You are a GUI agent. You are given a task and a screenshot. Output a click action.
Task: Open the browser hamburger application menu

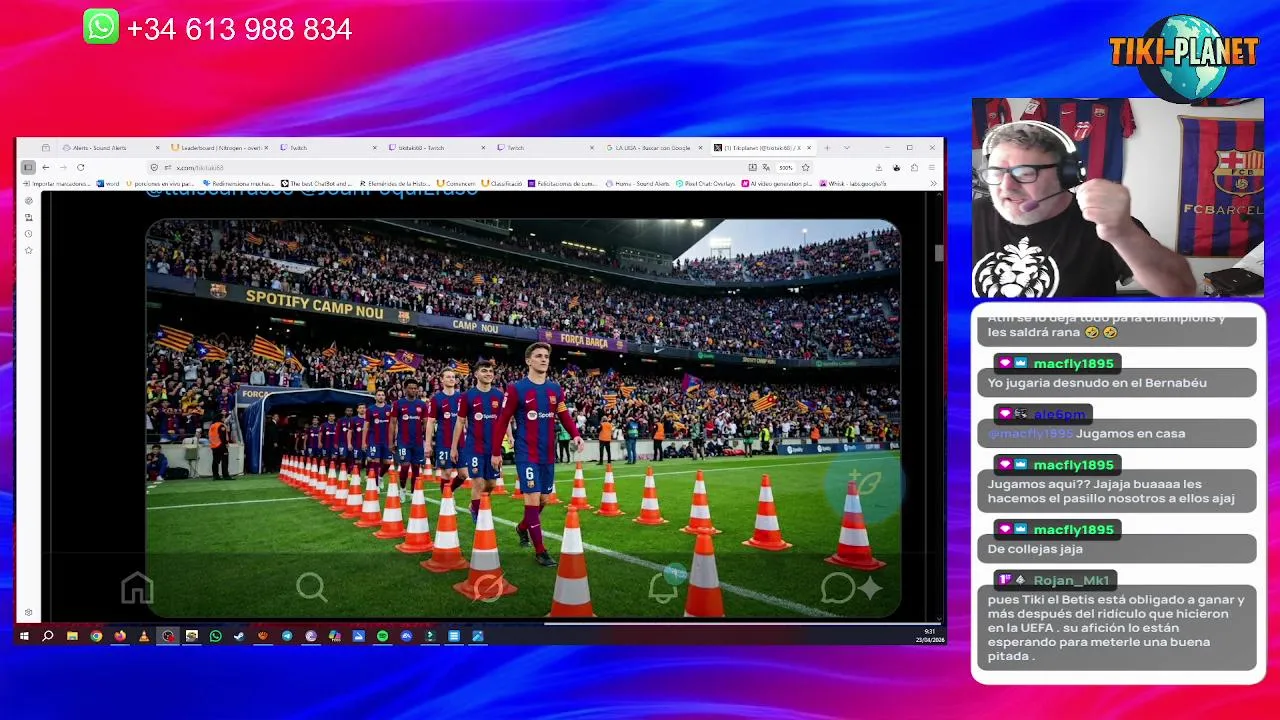click(932, 167)
